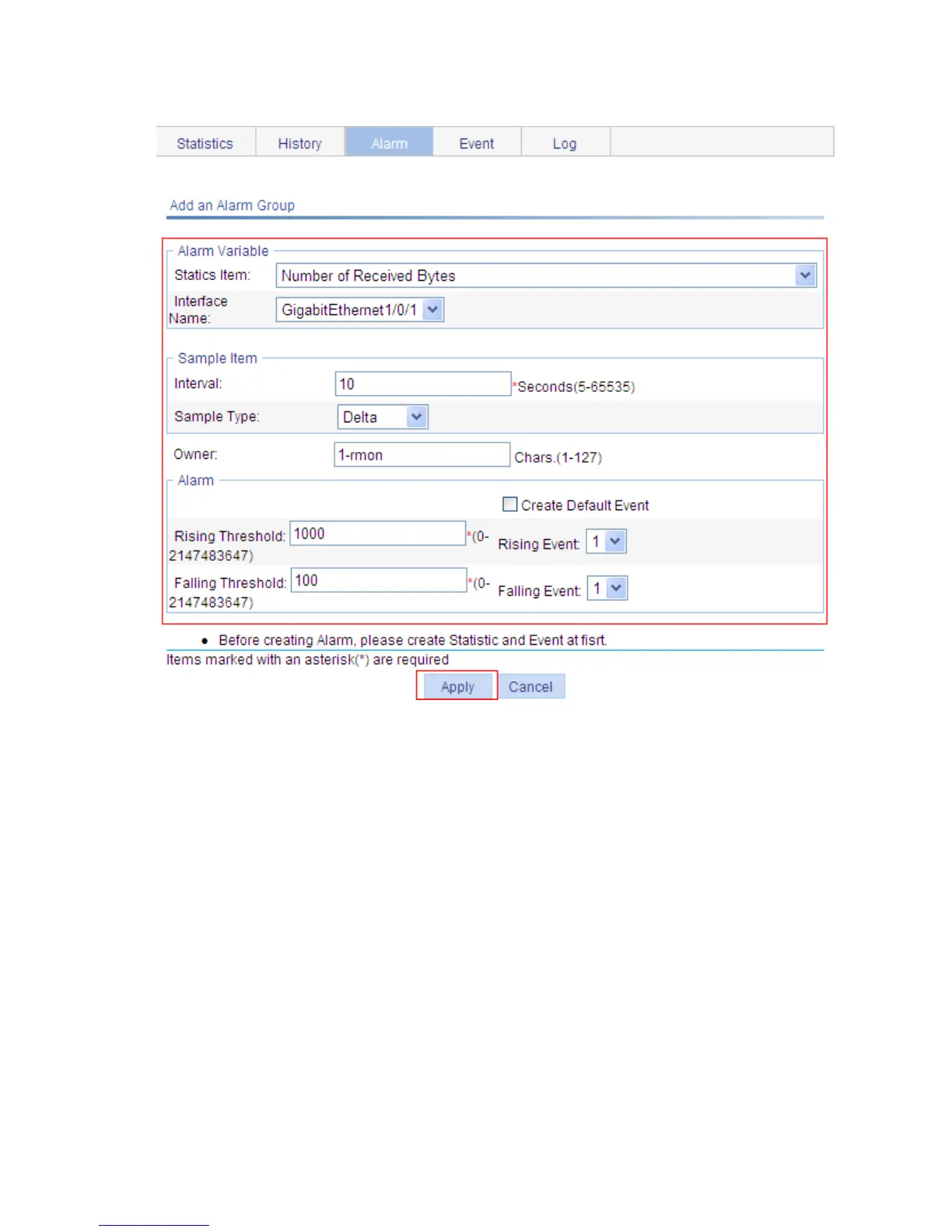Click the 'Sample Type:' label
This screenshot has width=952, height=1232.
click(217, 416)
